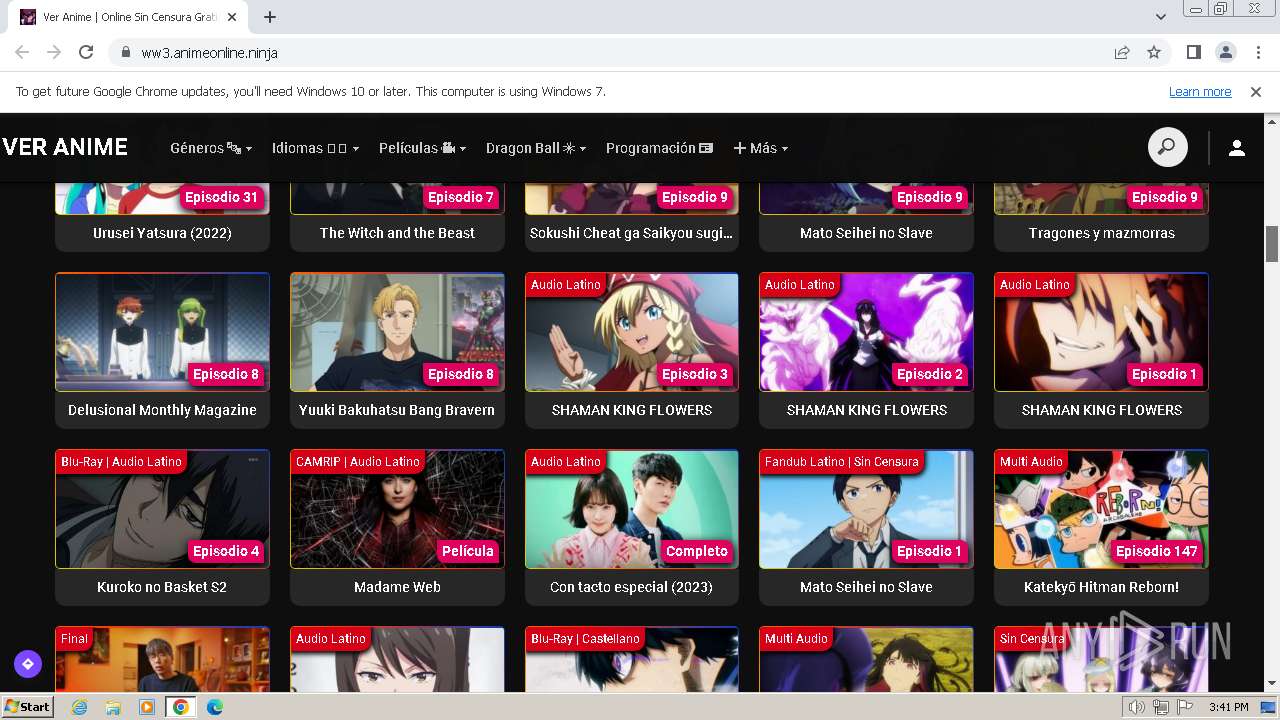Open Urusei Yatsura (2022) title link
1280x720 pixels.
coord(162,233)
